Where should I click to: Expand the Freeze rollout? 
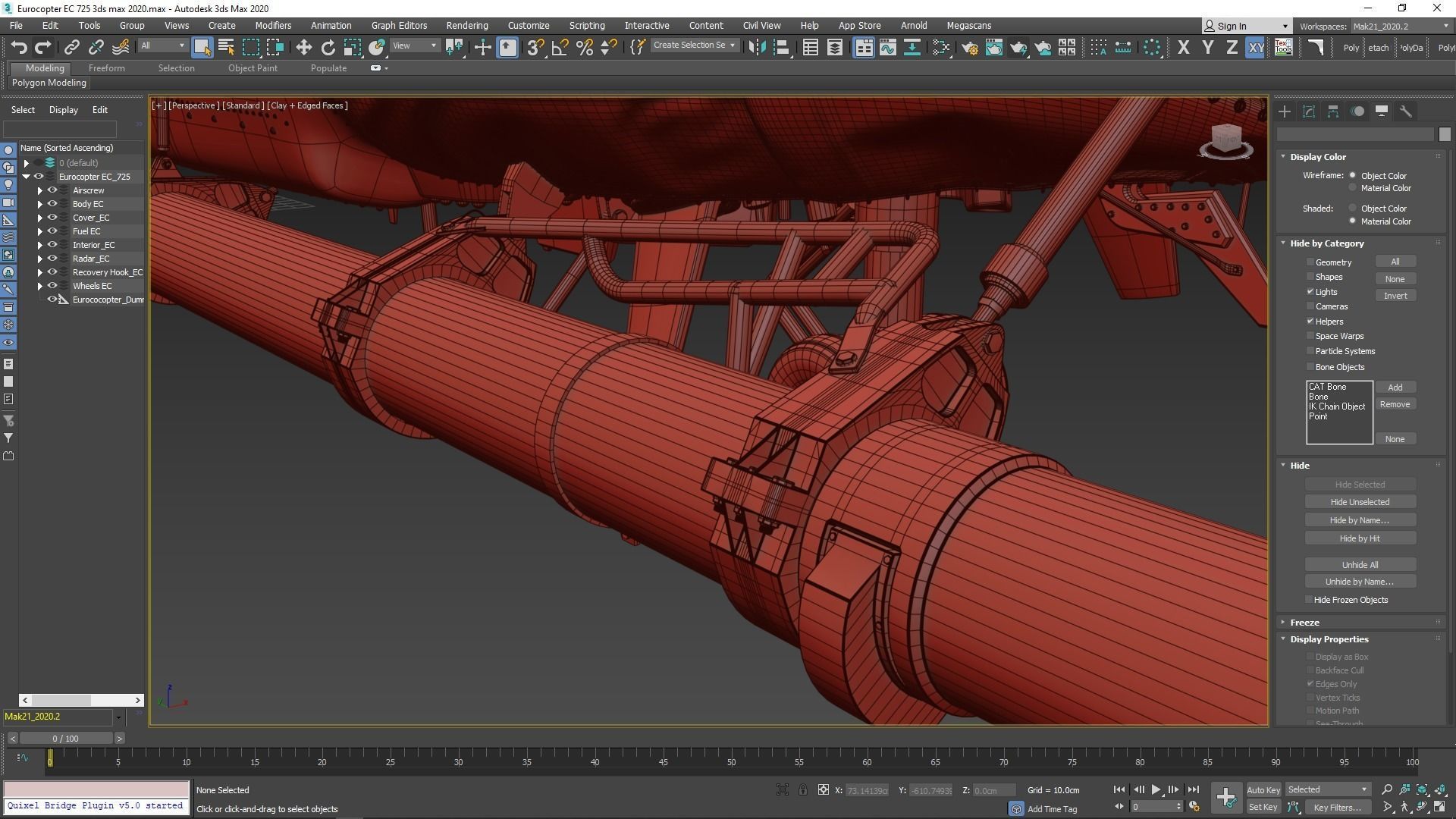pyautogui.click(x=1304, y=622)
